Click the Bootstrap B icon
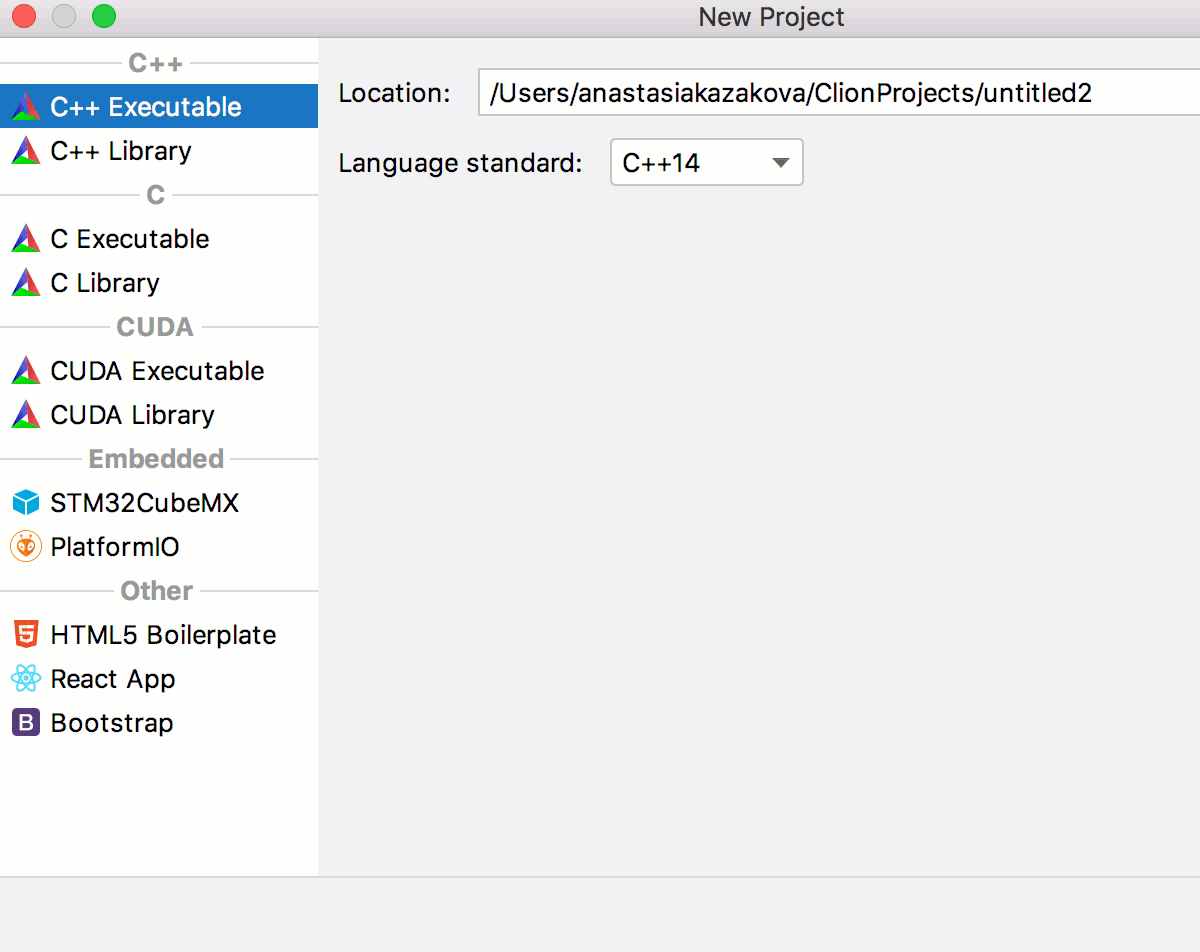Screen dimensions: 1200x952 [26, 722]
